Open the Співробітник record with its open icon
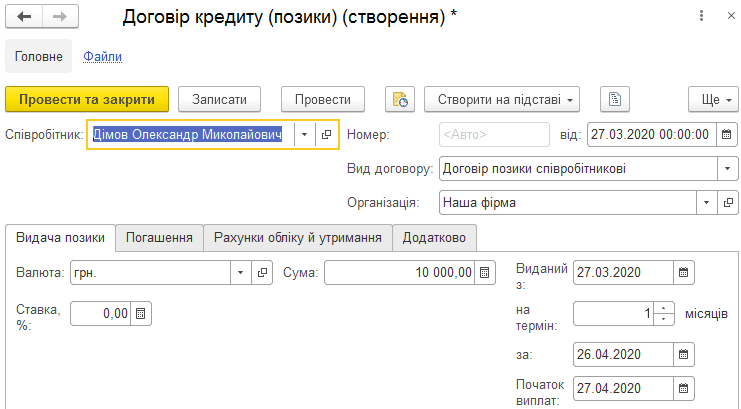Image resolution: width=741 pixels, height=409 pixels. click(327, 135)
